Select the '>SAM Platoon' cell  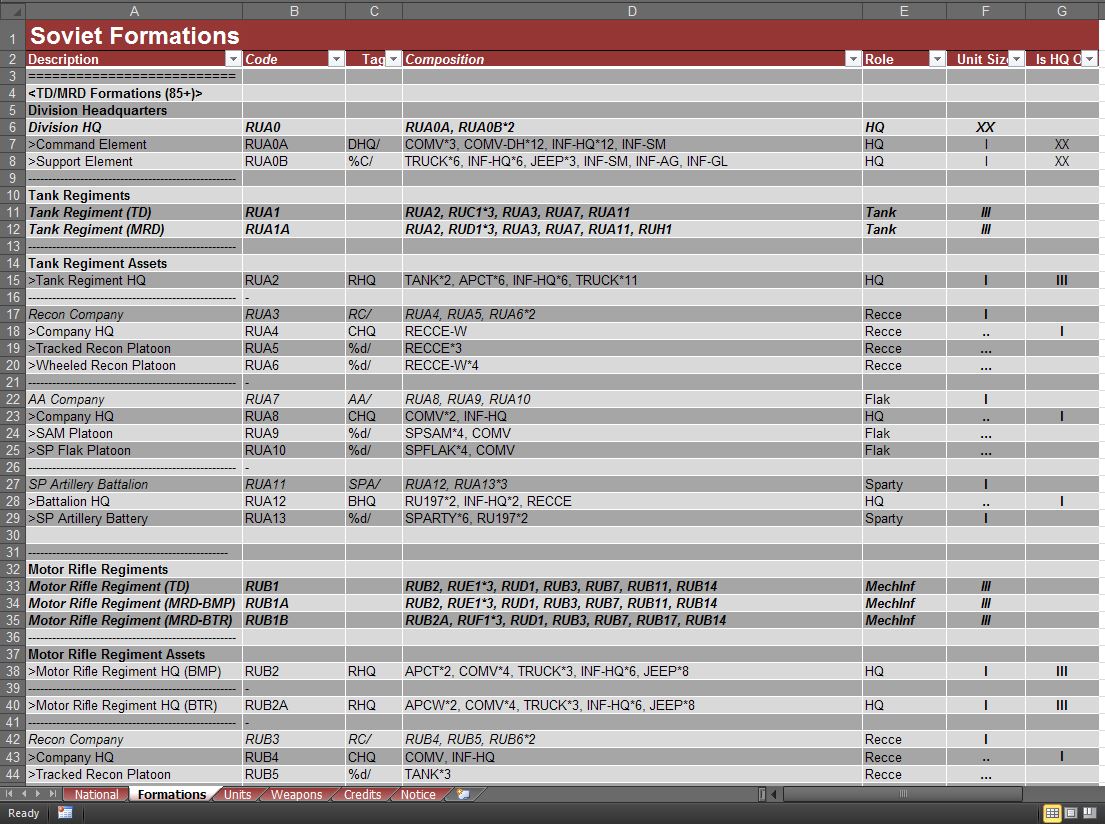click(x=134, y=433)
